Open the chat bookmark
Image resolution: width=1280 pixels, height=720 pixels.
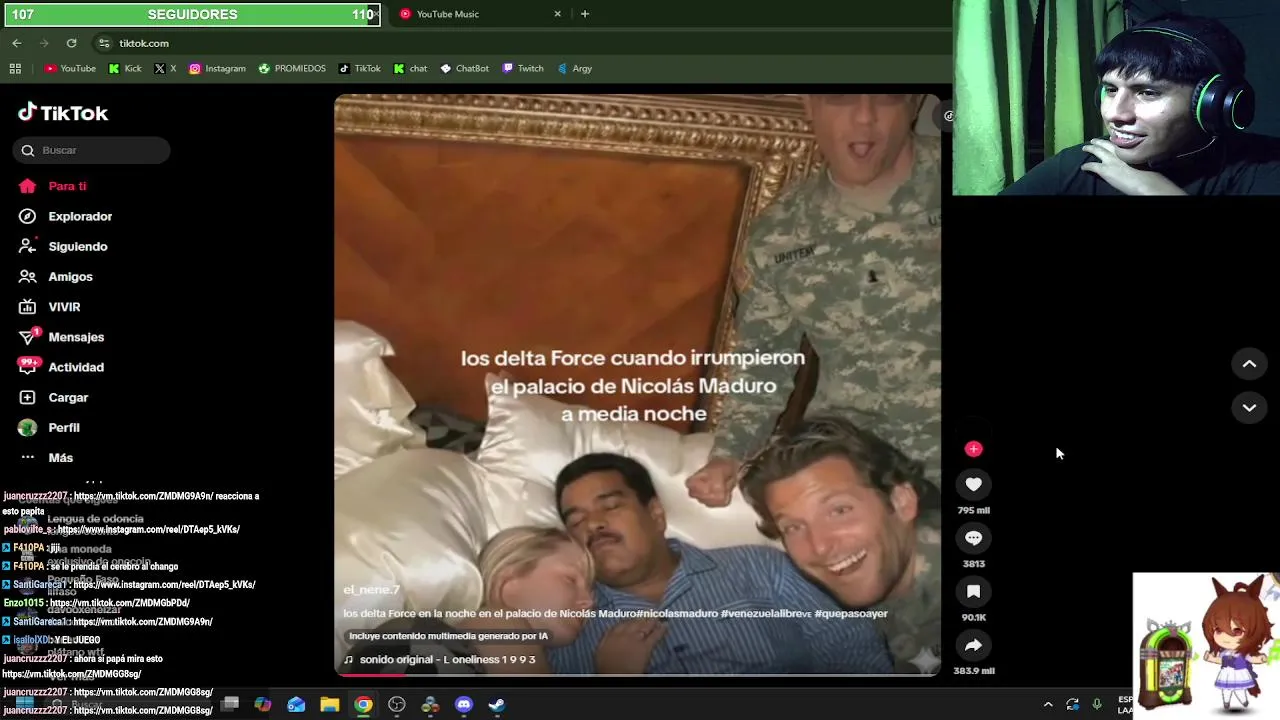[x=410, y=69]
